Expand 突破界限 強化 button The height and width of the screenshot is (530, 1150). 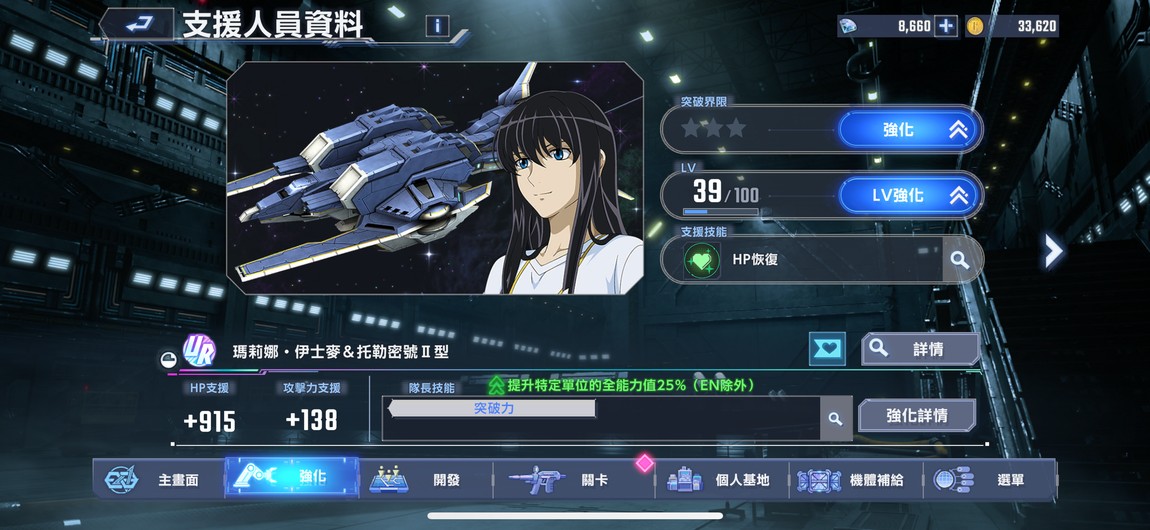tap(908, 130)
